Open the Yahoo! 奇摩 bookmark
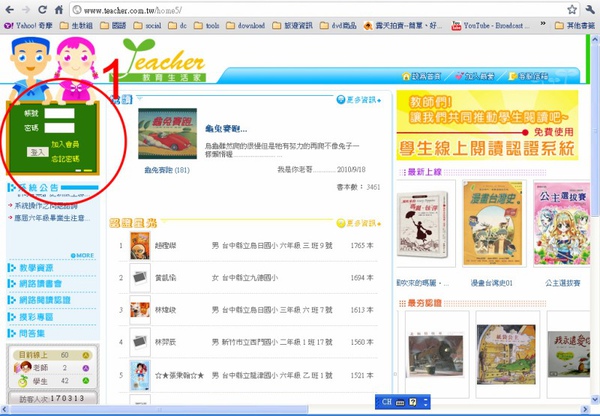Screen dimensions: 600x416 [x=28, y=26]
